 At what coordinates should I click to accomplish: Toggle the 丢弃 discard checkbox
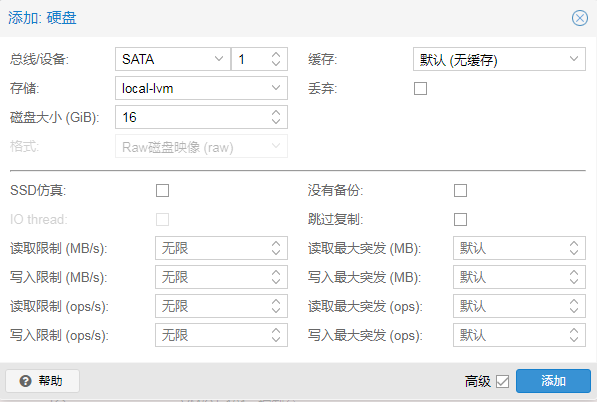[420, 88]
